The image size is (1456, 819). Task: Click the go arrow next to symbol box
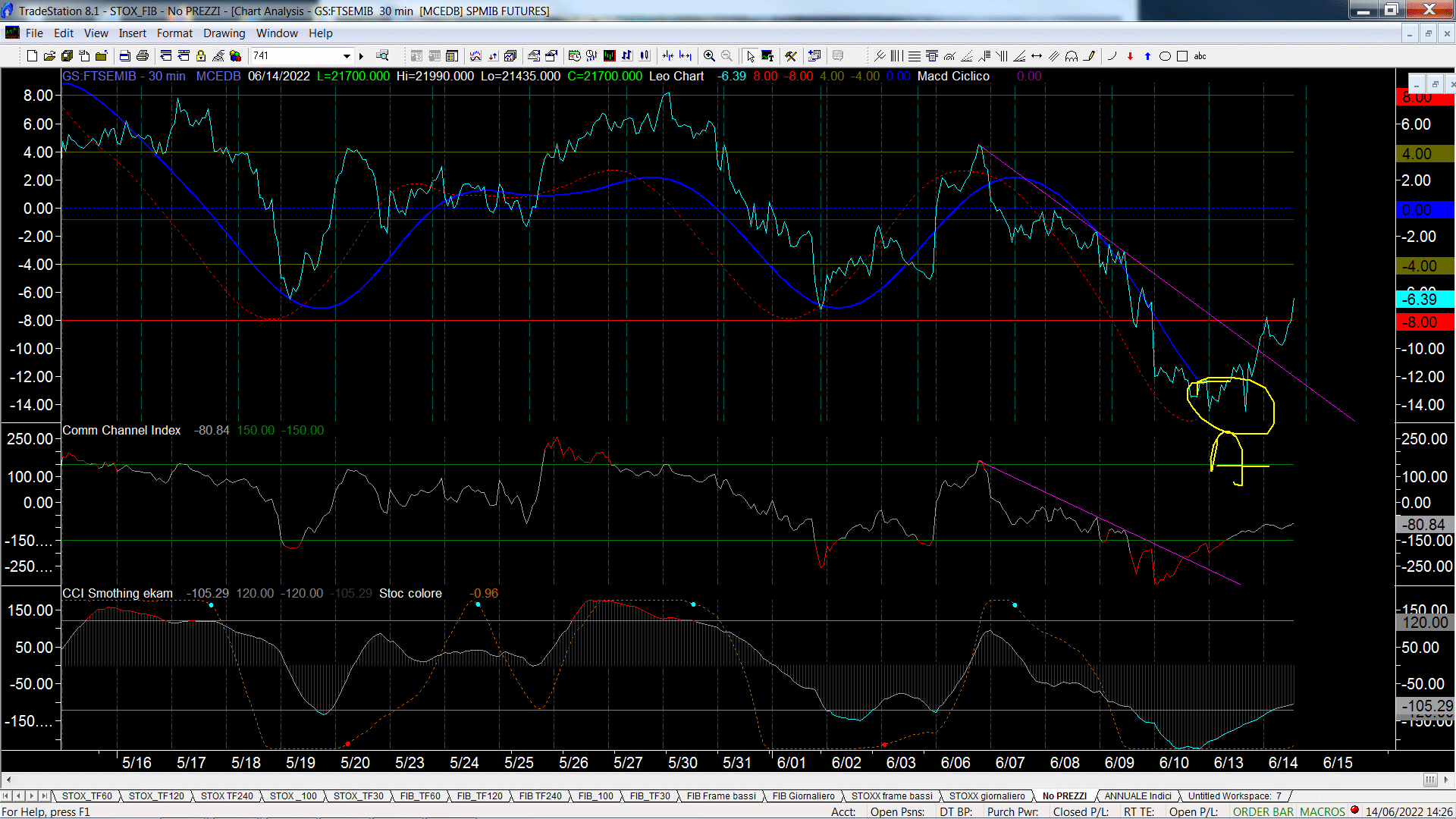[361, 56]
